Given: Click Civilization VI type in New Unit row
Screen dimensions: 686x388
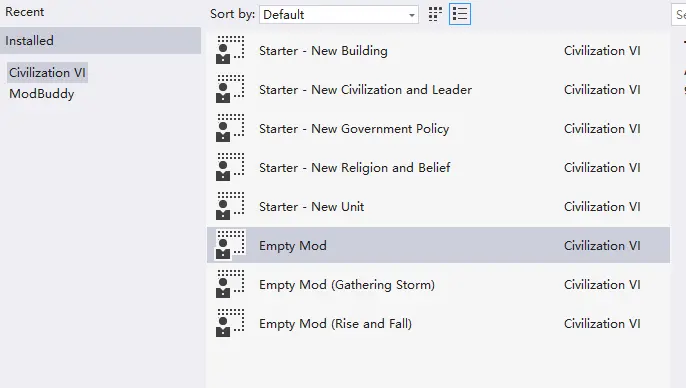Looking at the screenshot, I should pos(602,206).
